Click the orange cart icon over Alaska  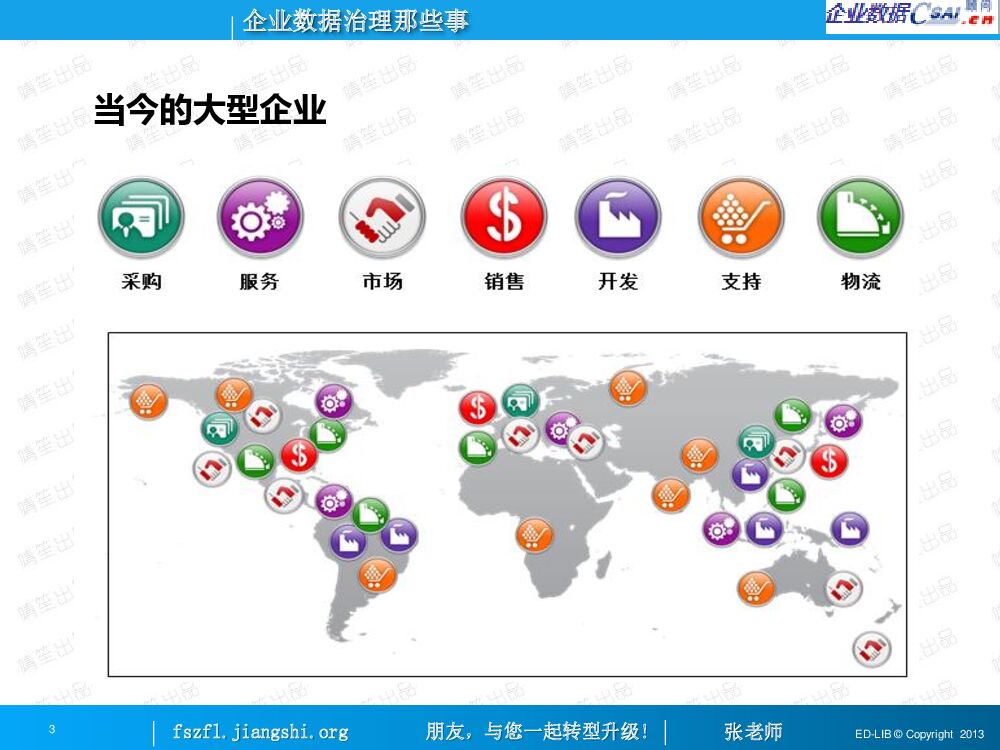click(x=149, y=402)
